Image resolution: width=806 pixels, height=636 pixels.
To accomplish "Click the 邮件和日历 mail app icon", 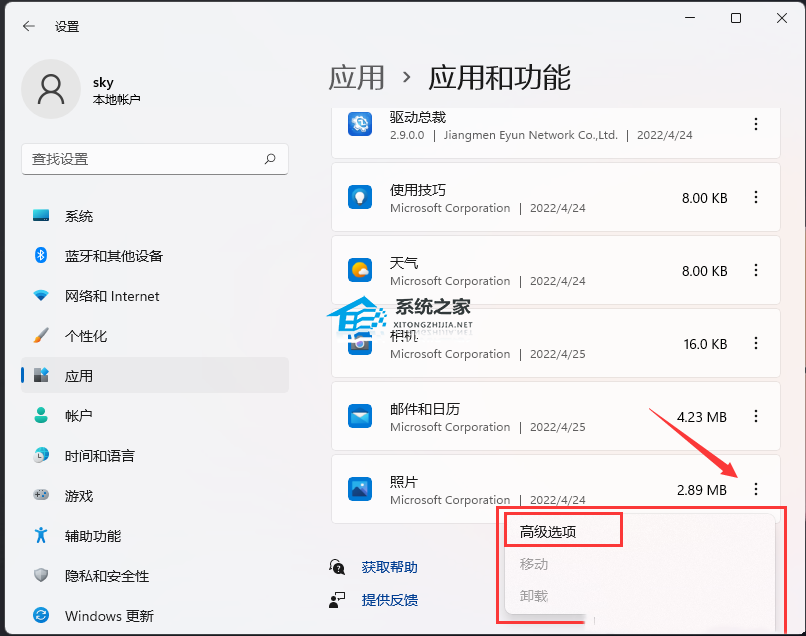I will tap(360, 416).
